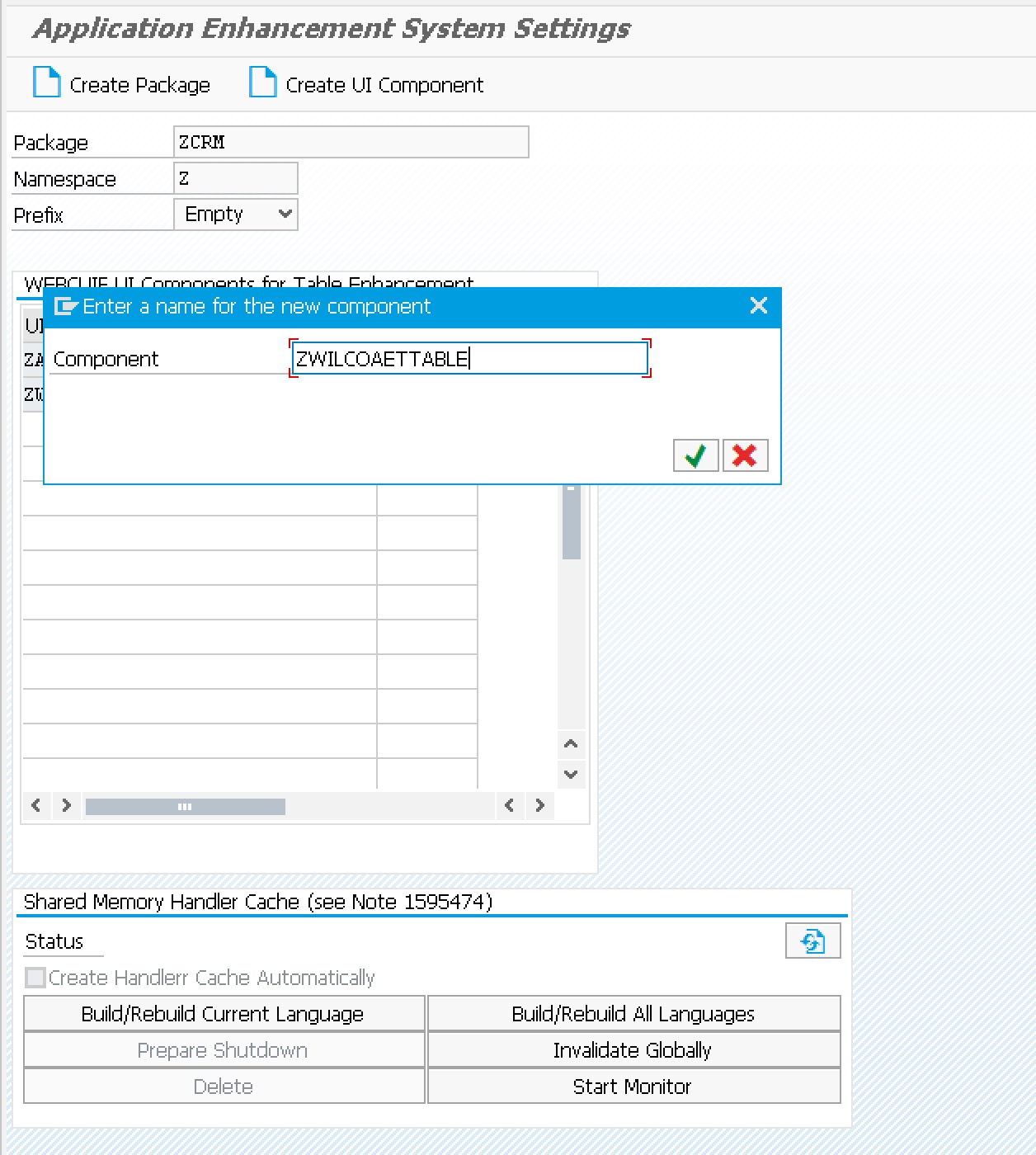
Task: Click into the Component name field
Action: [x=470, y=359]
